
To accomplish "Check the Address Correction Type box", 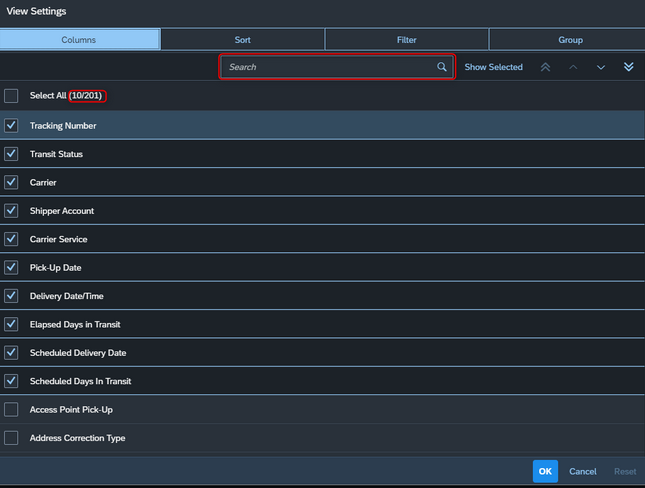I will pos(11,438).
